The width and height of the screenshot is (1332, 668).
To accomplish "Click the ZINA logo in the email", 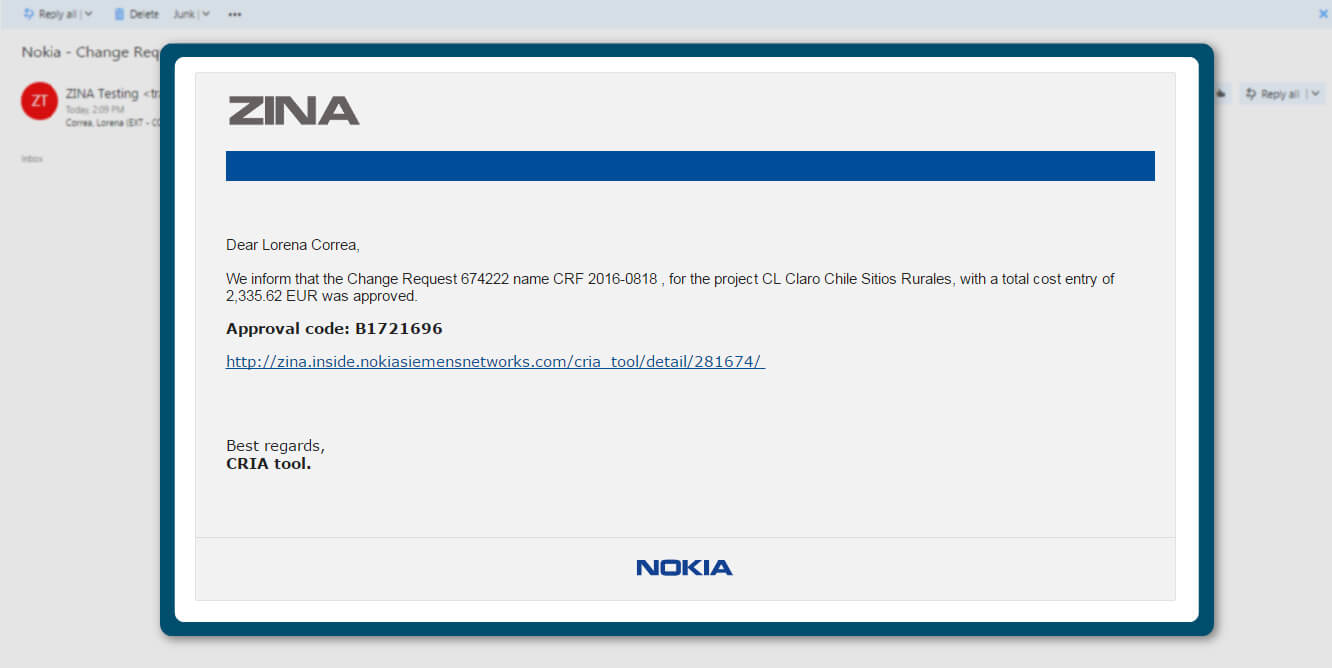I will [294, 111].
